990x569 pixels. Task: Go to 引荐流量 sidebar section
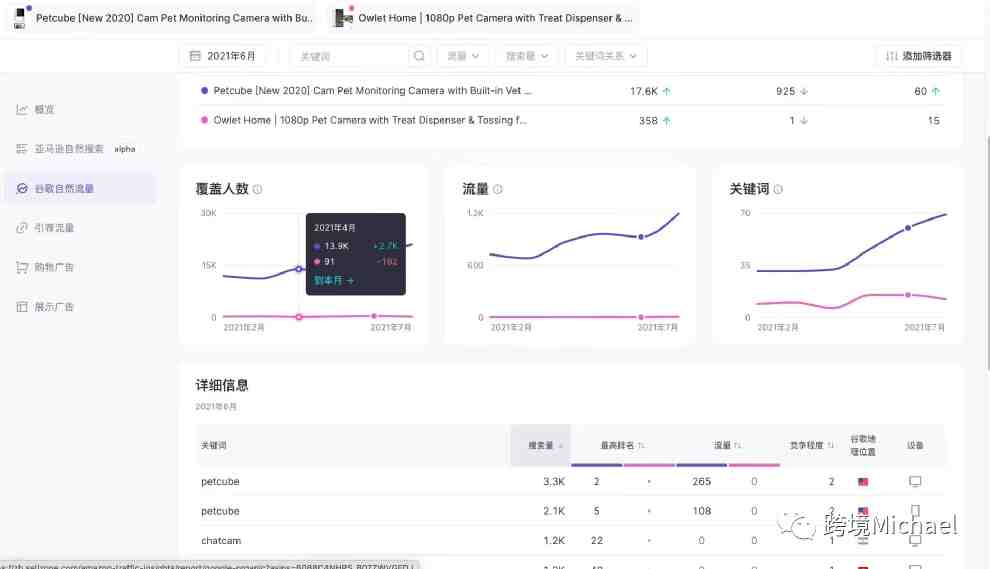point(54,228)
